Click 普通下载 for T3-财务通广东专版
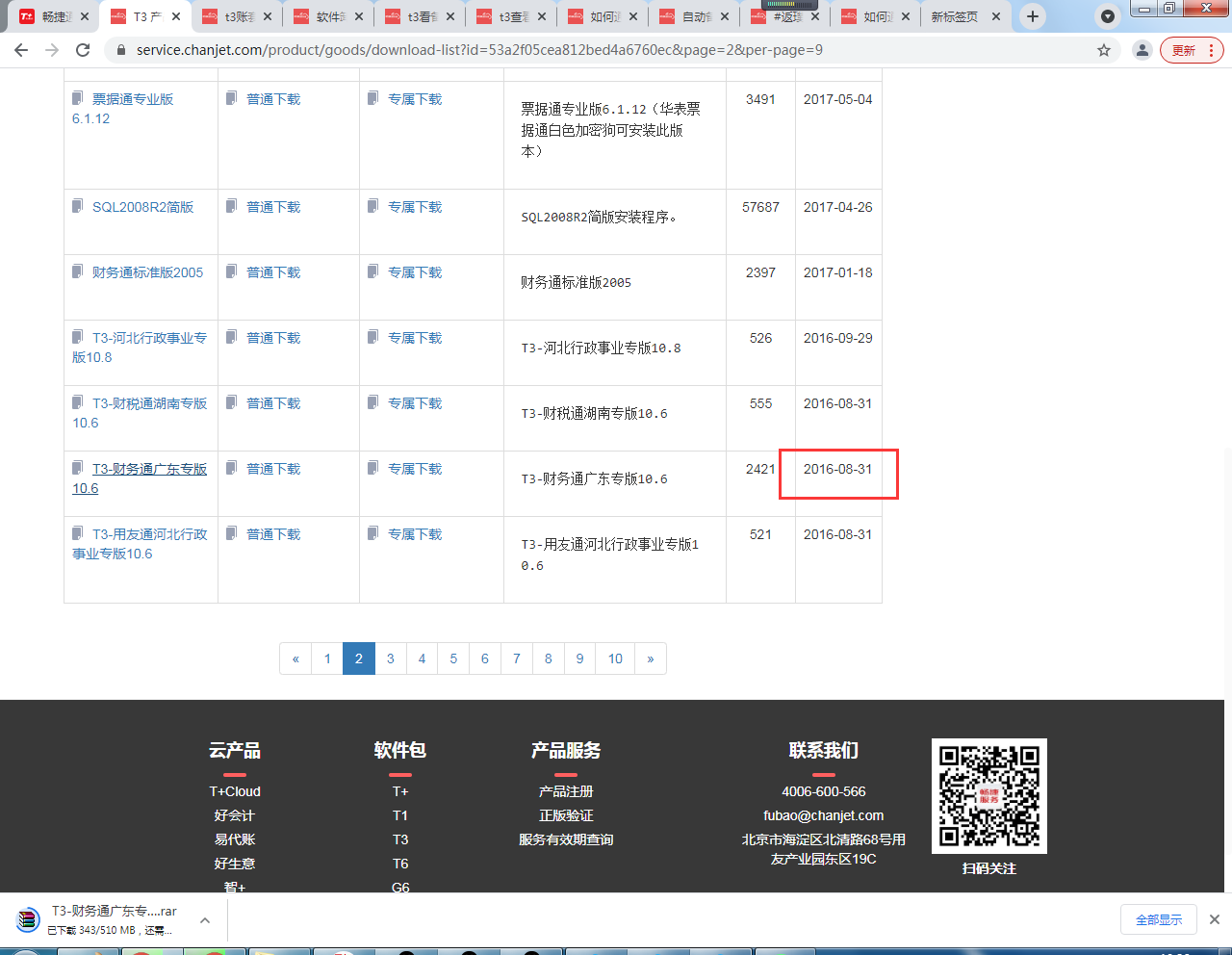 [273, 469]
